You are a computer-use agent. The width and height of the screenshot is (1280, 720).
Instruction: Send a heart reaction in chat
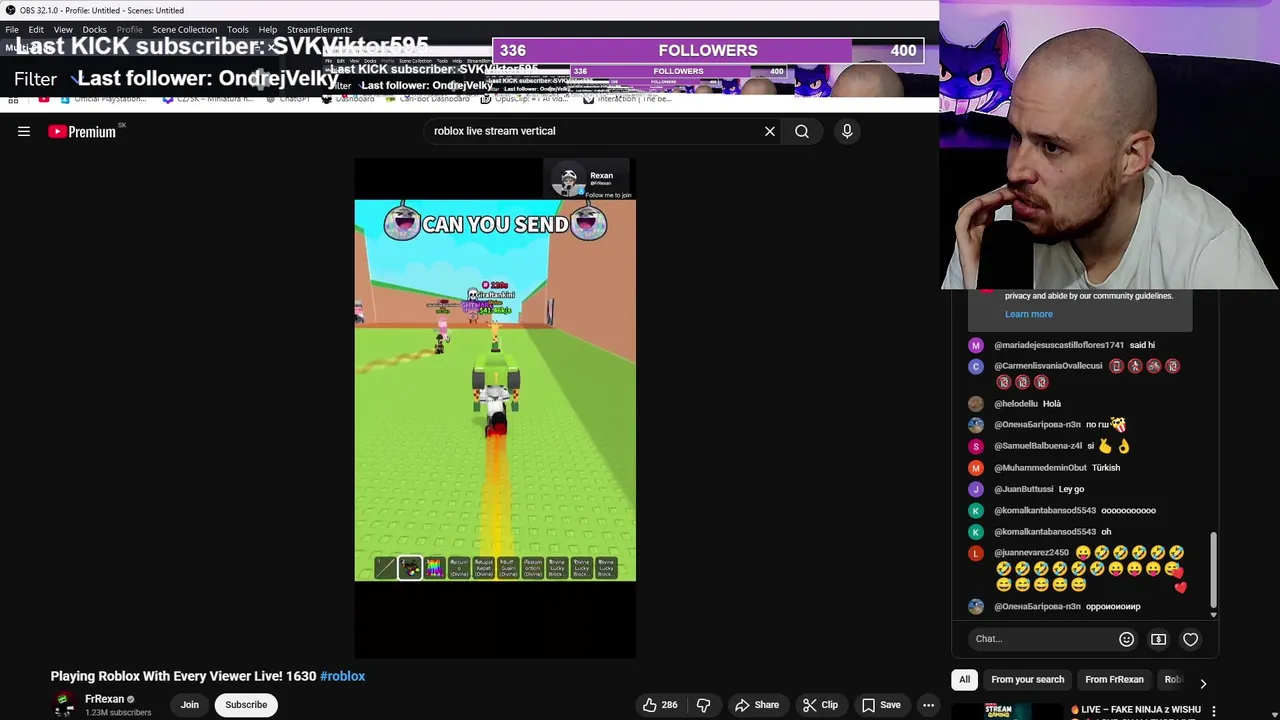point(1190,639)
